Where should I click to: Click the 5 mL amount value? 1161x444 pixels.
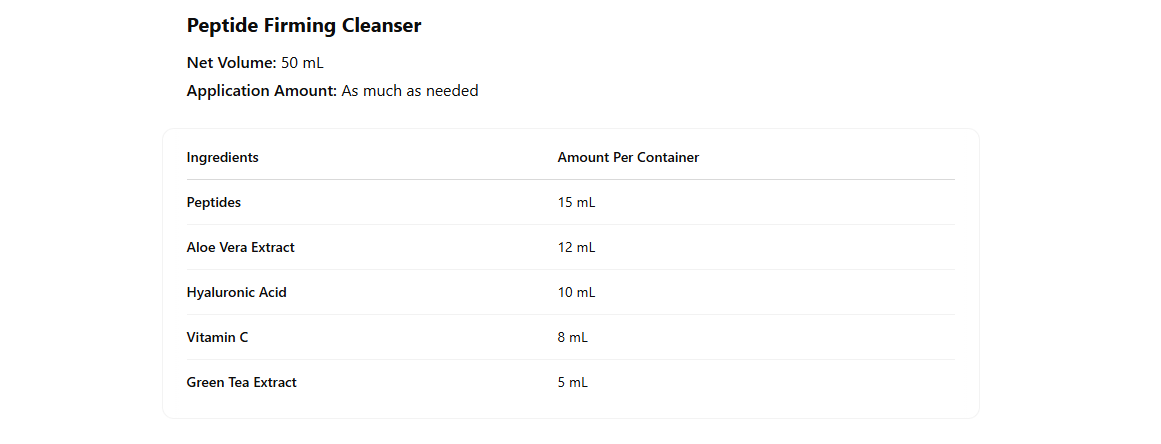[573, 382]
